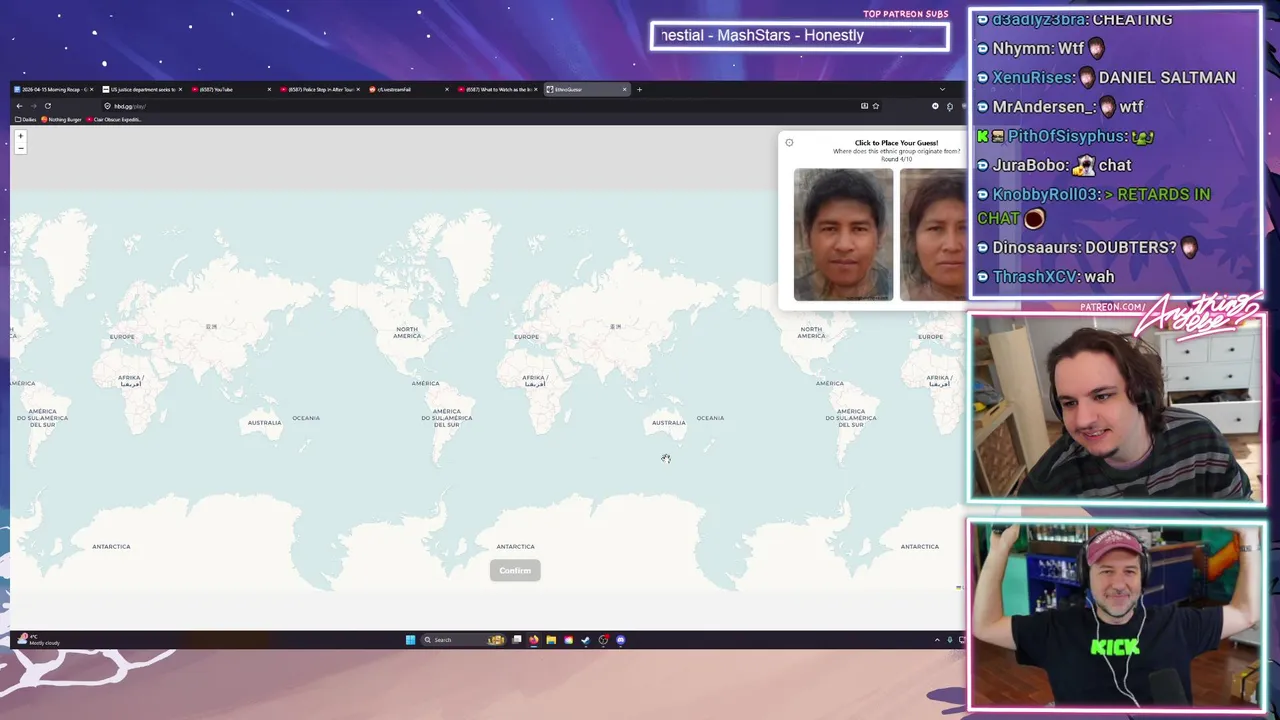Click the male face thumbnail
The width and height of the screenshot is (1280, 720).
click(x=843, y=234)
